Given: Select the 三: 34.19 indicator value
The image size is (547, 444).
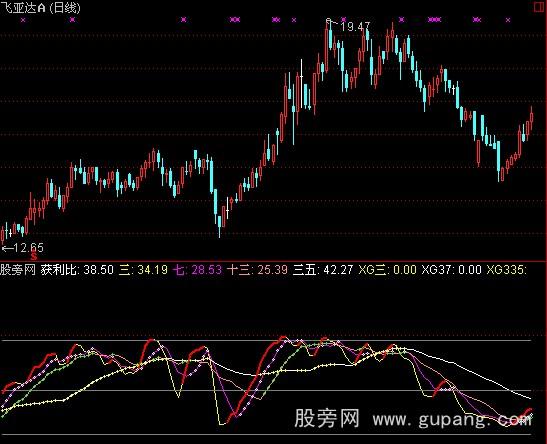Looking at the screenshot, I should 143,270.
